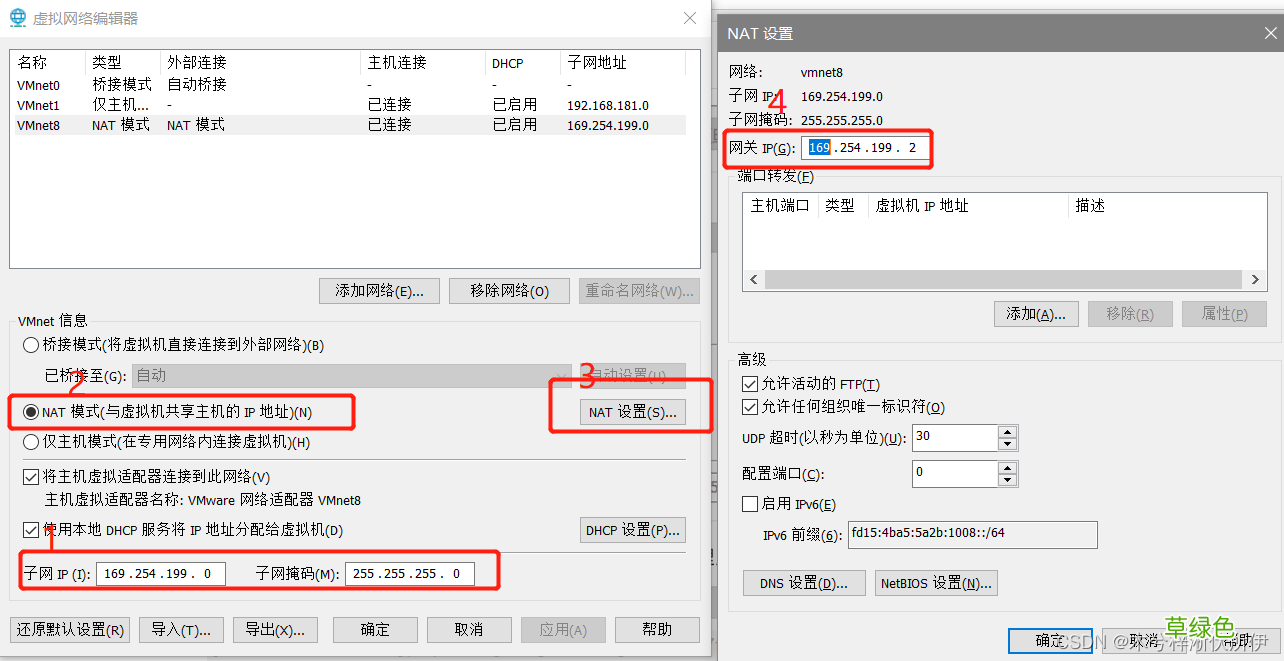Screen dimensions: 1284x661
Task: Open the DNS 设置 dialog
Action: [803, 583]
